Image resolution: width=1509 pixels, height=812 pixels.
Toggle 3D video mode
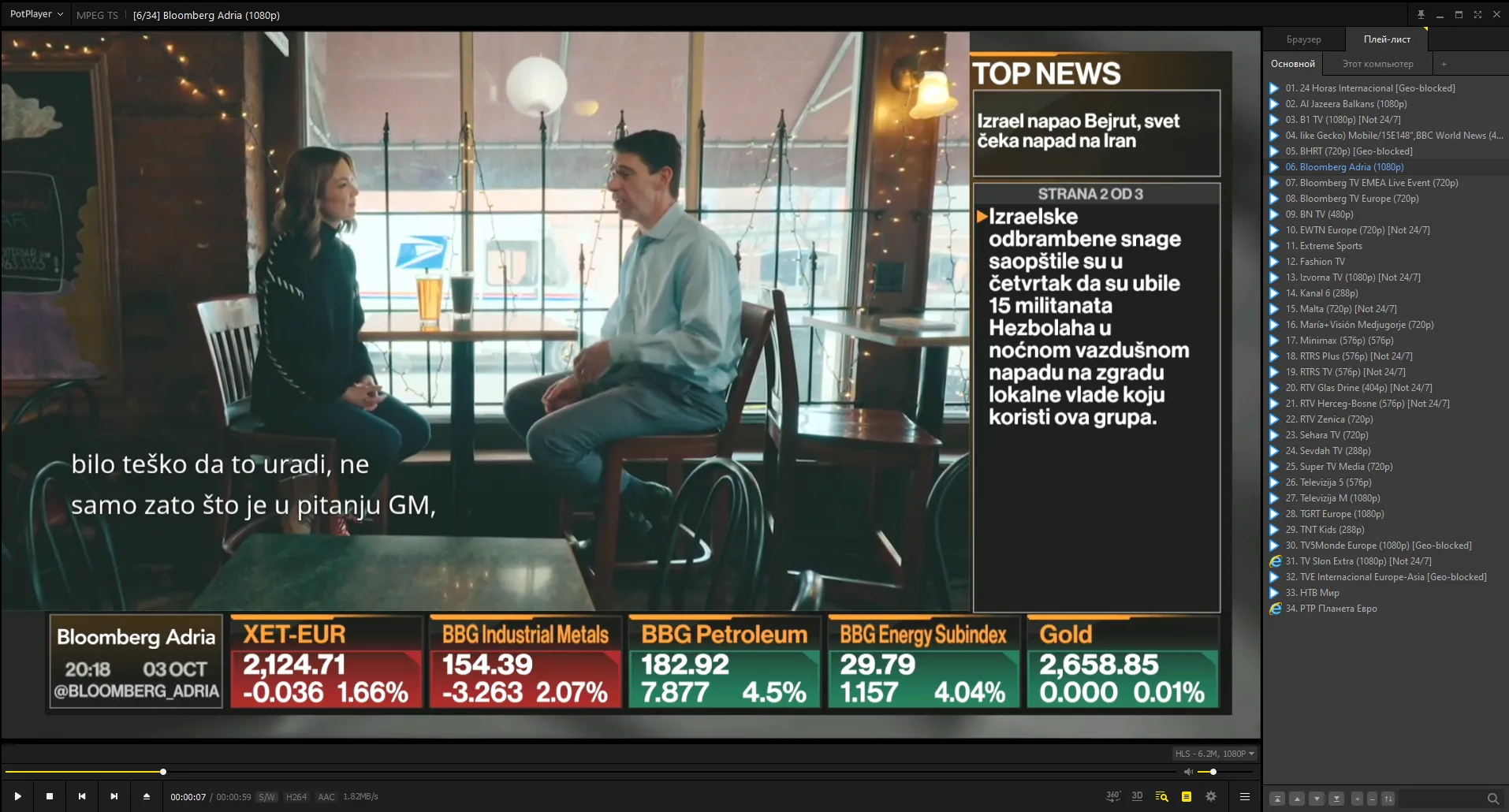click(1137, 796)
